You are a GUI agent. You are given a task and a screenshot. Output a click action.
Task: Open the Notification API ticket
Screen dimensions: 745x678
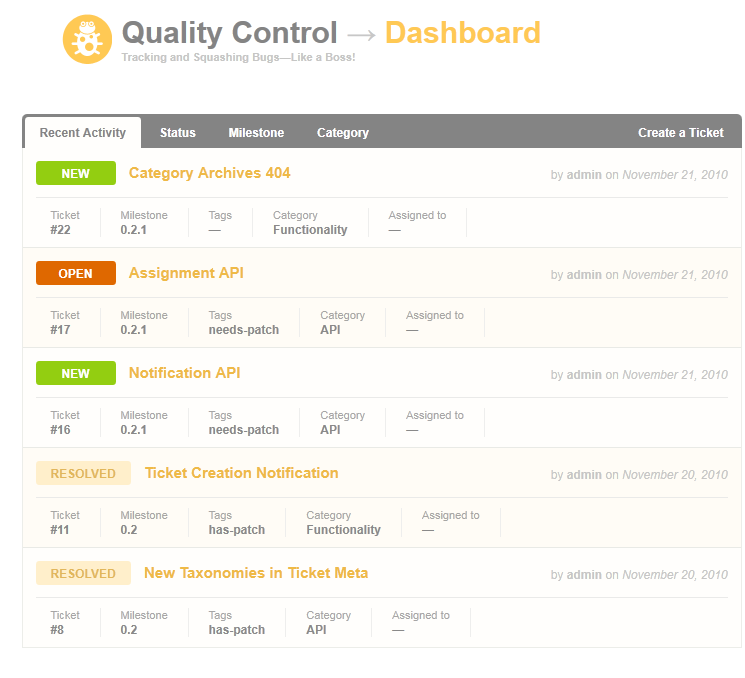pos(185,373)
